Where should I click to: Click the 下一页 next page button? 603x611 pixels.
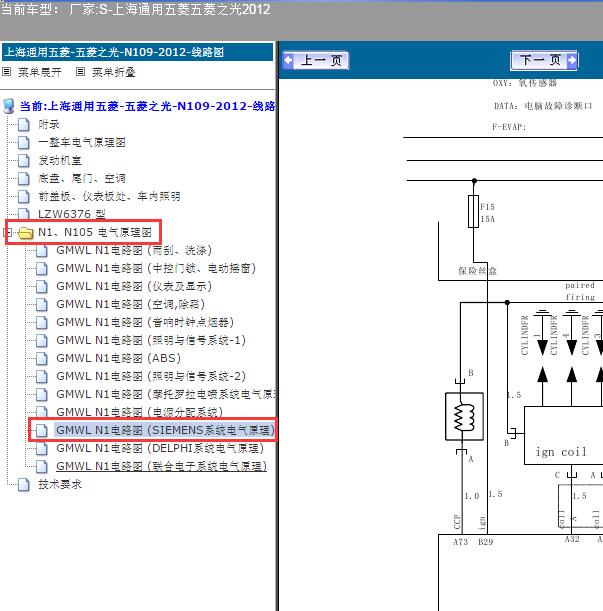point(544,60)
